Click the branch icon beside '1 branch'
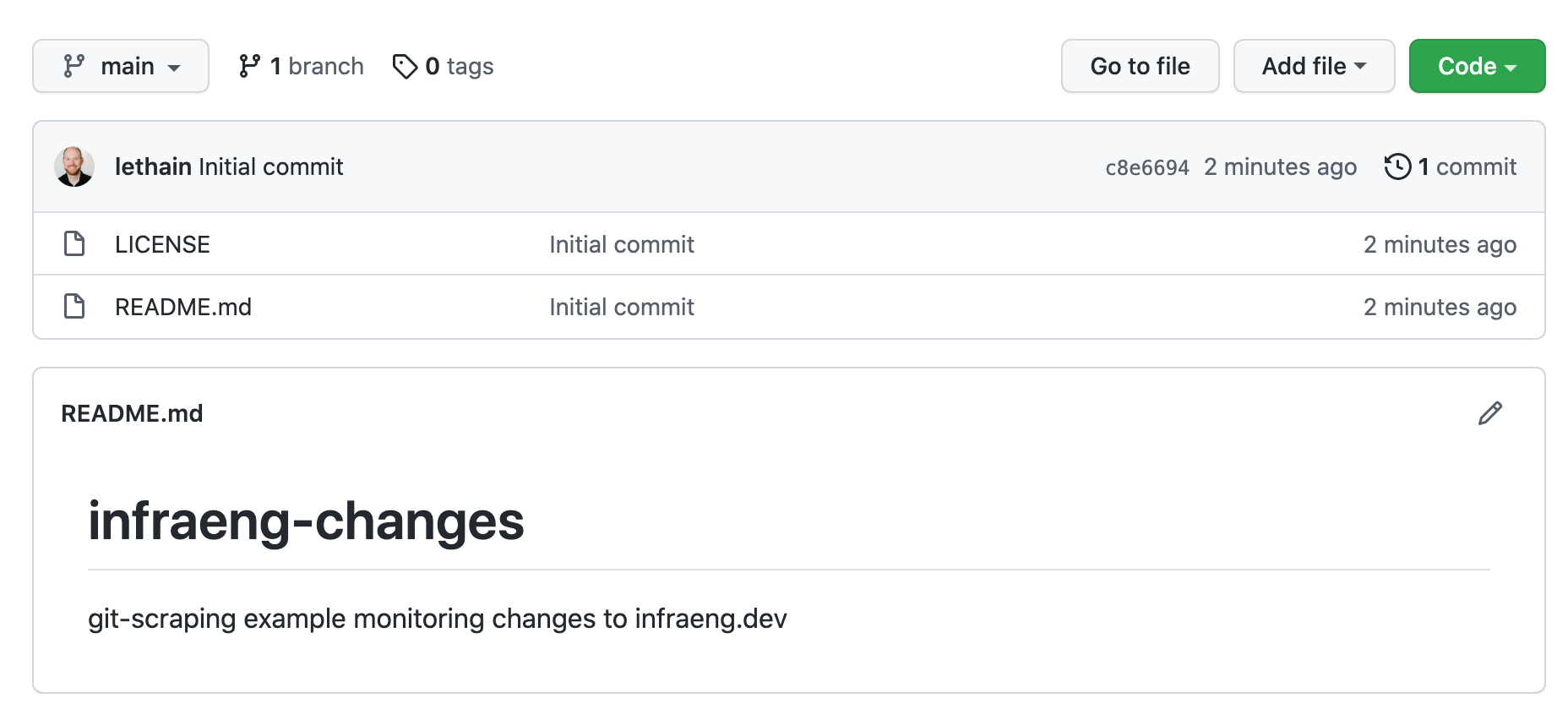The height and width of the screenshot is (720, 1568). (x=249, y=66)
